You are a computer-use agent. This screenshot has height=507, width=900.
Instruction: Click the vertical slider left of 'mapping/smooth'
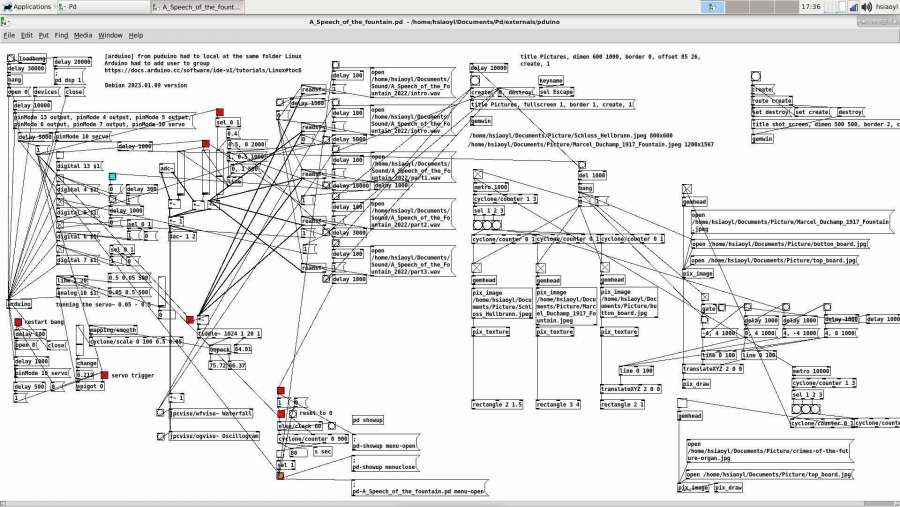[80, 341]
